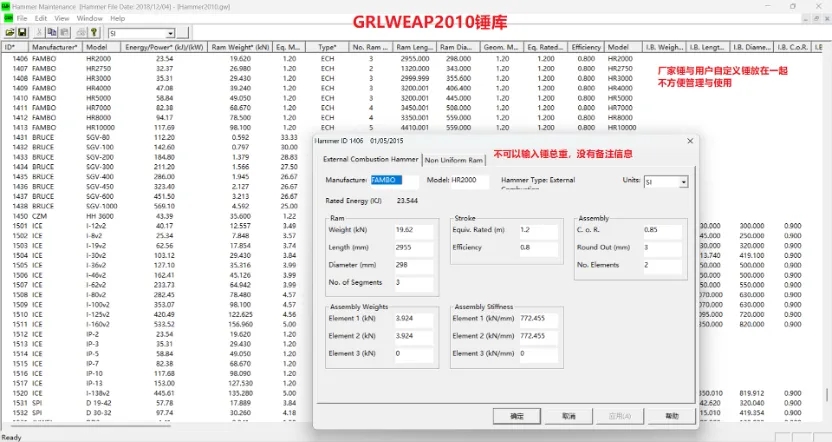
Task: Sort by the Manufacturer column header
Action: (54, 47)
